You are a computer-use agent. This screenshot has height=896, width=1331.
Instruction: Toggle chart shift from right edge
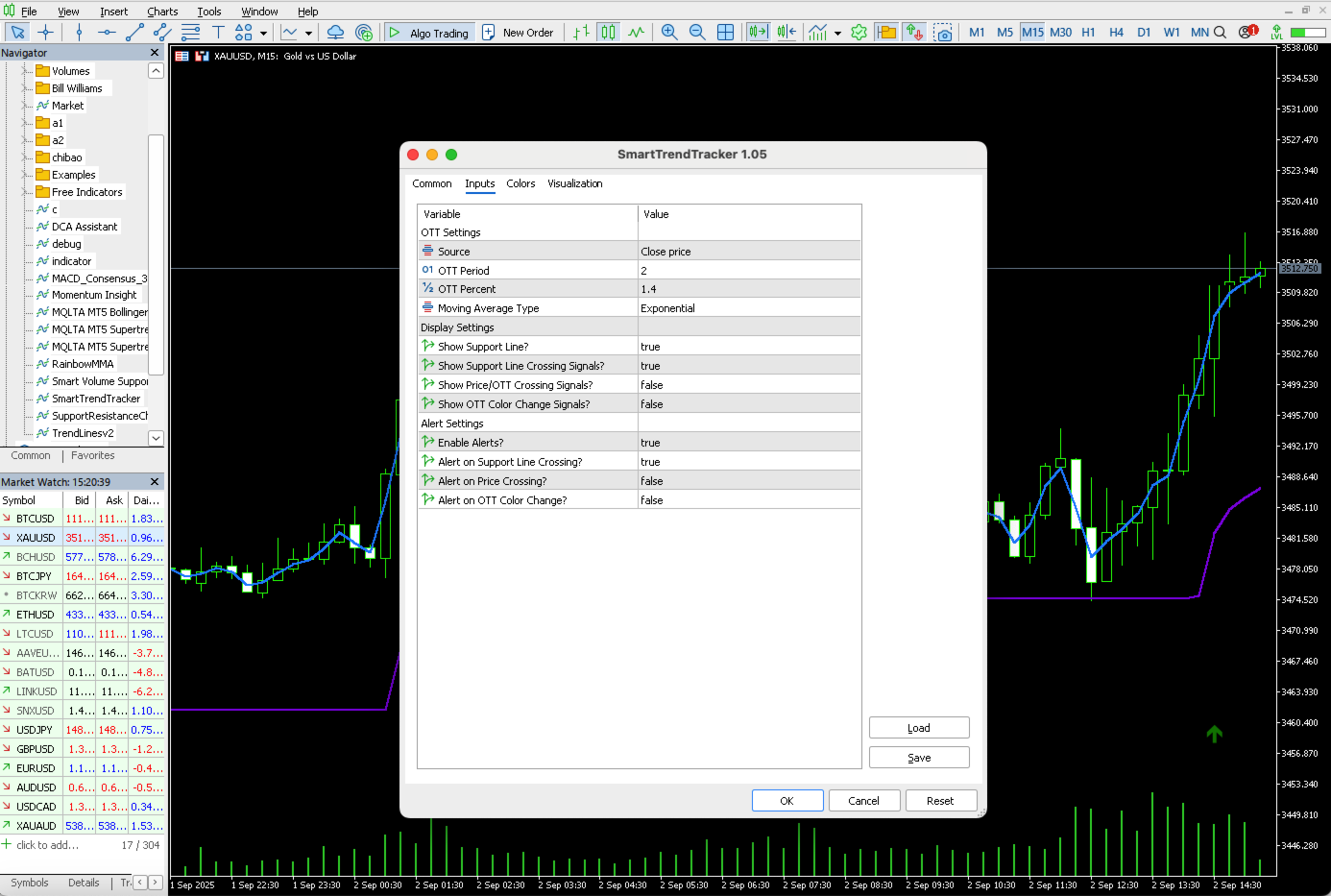click(786, 32)
